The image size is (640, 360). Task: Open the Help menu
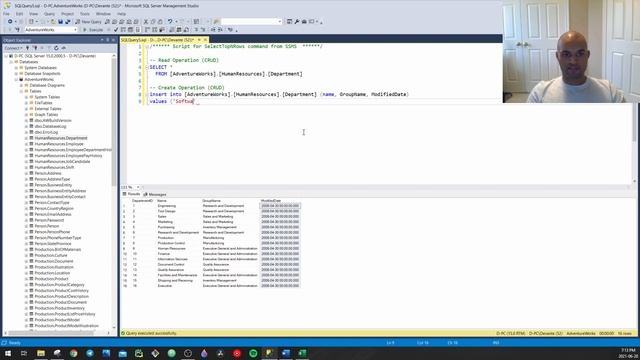pyautogui.click(x=121, y=14)
